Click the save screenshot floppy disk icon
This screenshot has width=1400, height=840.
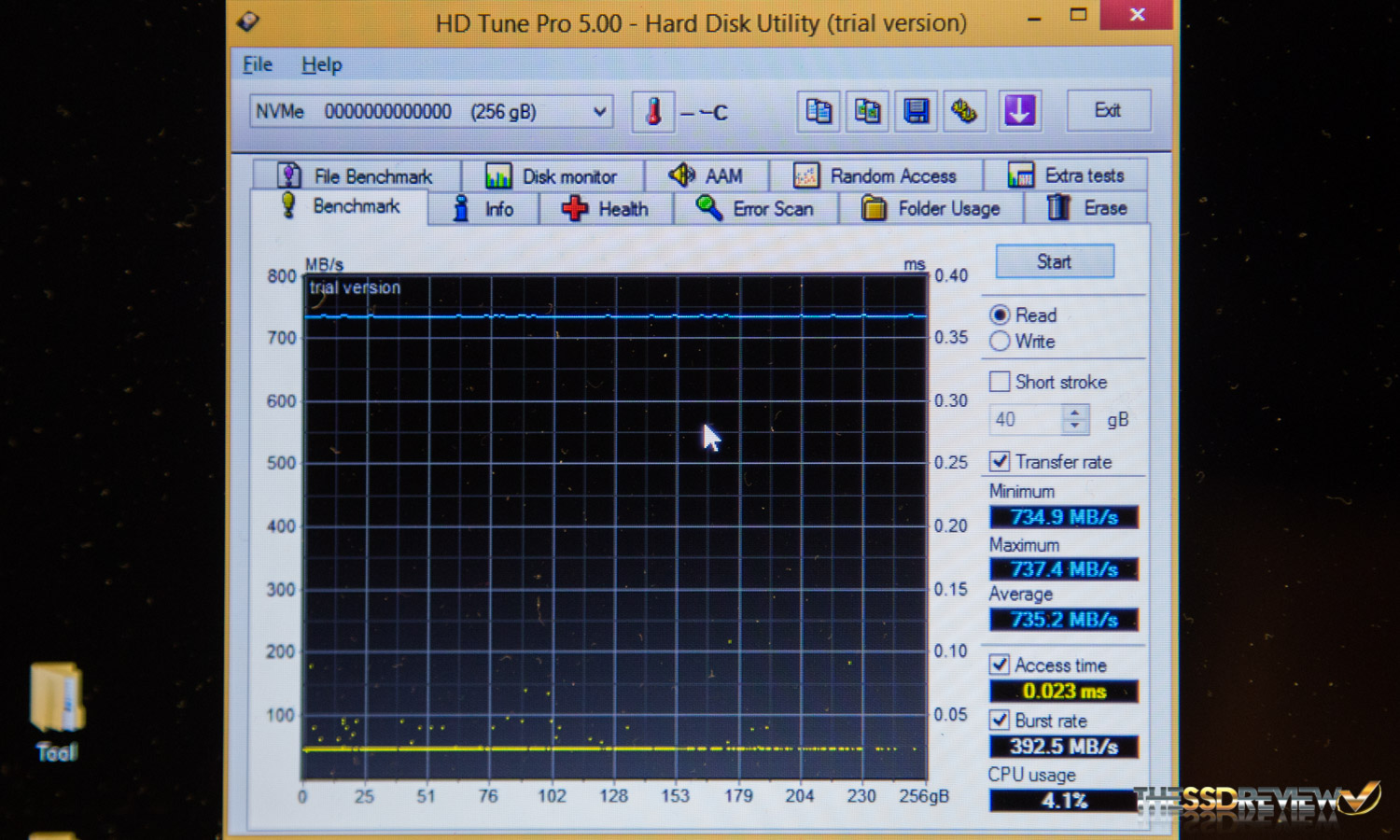click(x=916, y=112)
